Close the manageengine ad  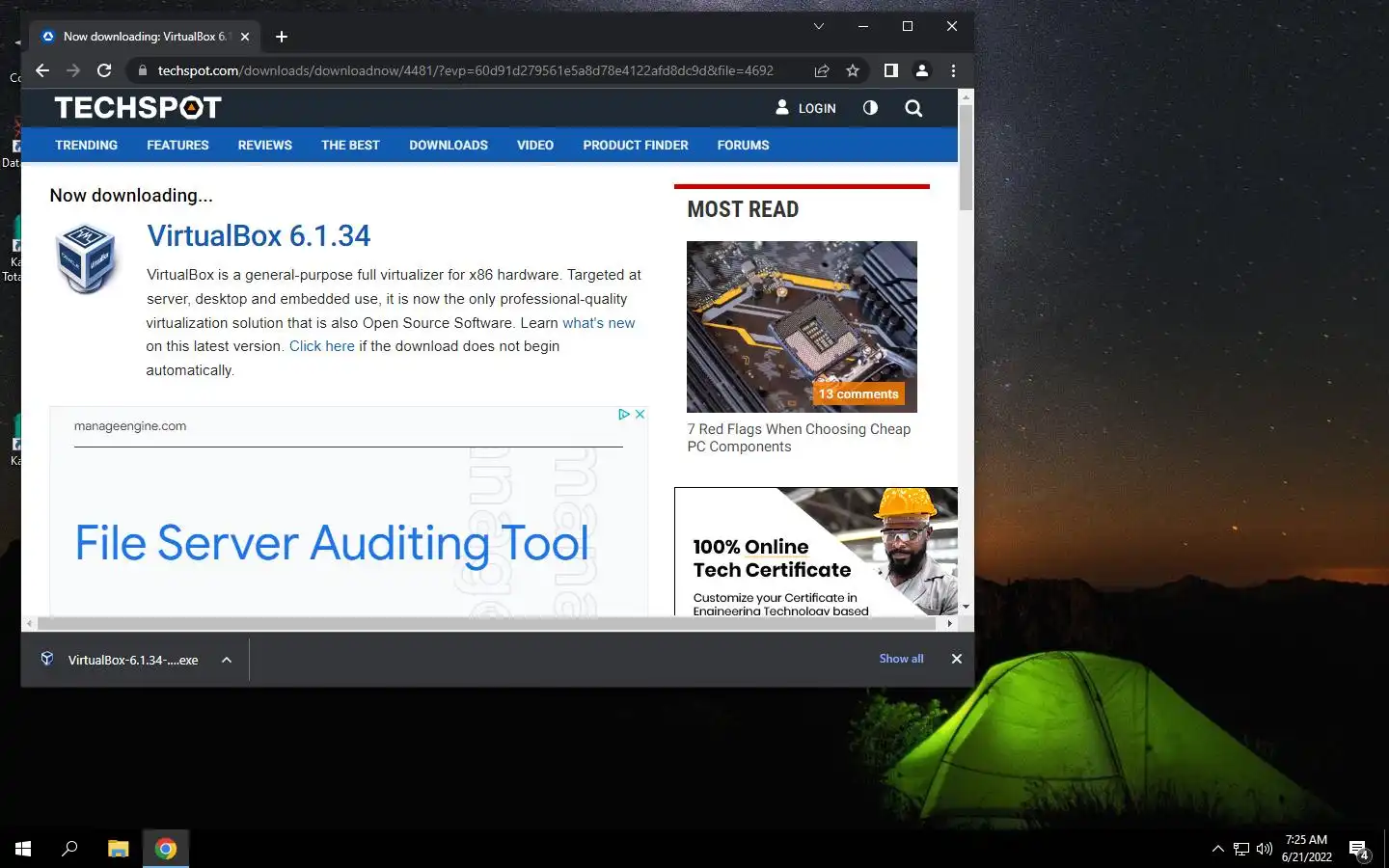[x=640, y=414]
